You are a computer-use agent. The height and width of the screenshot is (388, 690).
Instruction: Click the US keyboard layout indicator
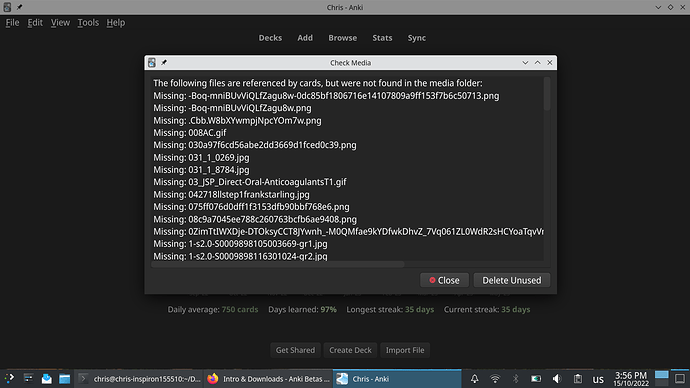(598, 379)
